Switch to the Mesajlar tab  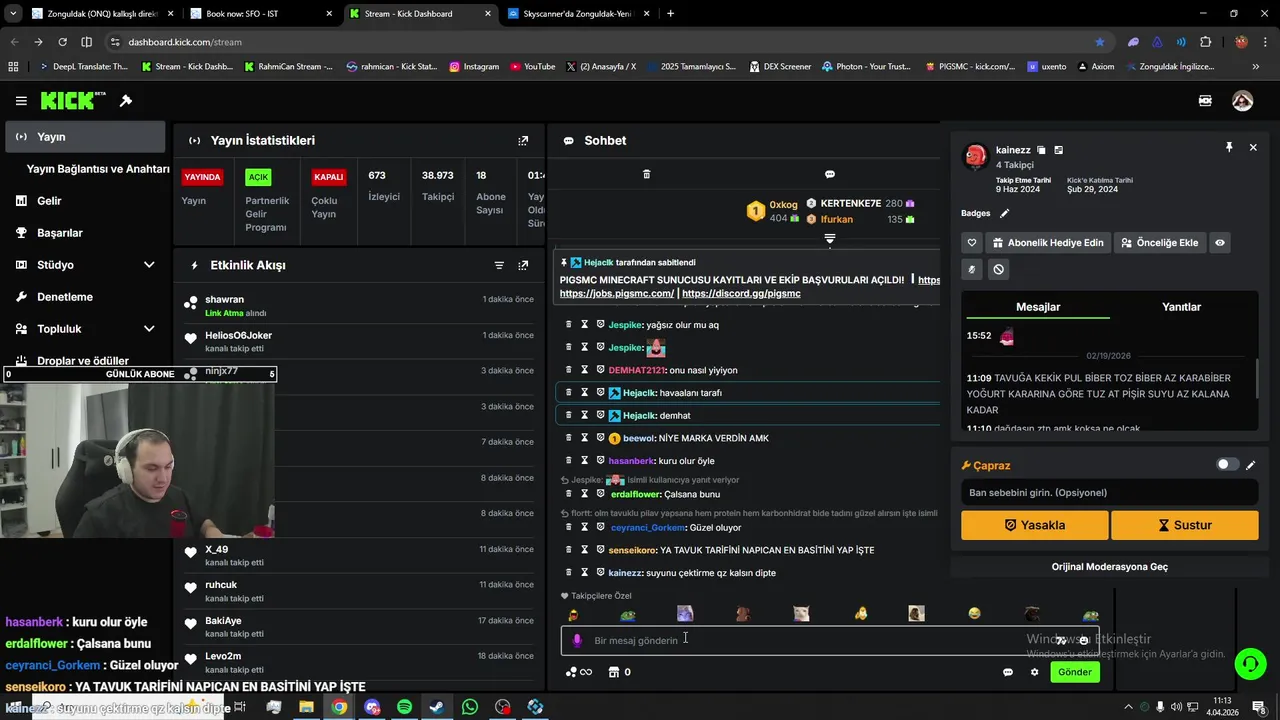tap(1038, 307)
